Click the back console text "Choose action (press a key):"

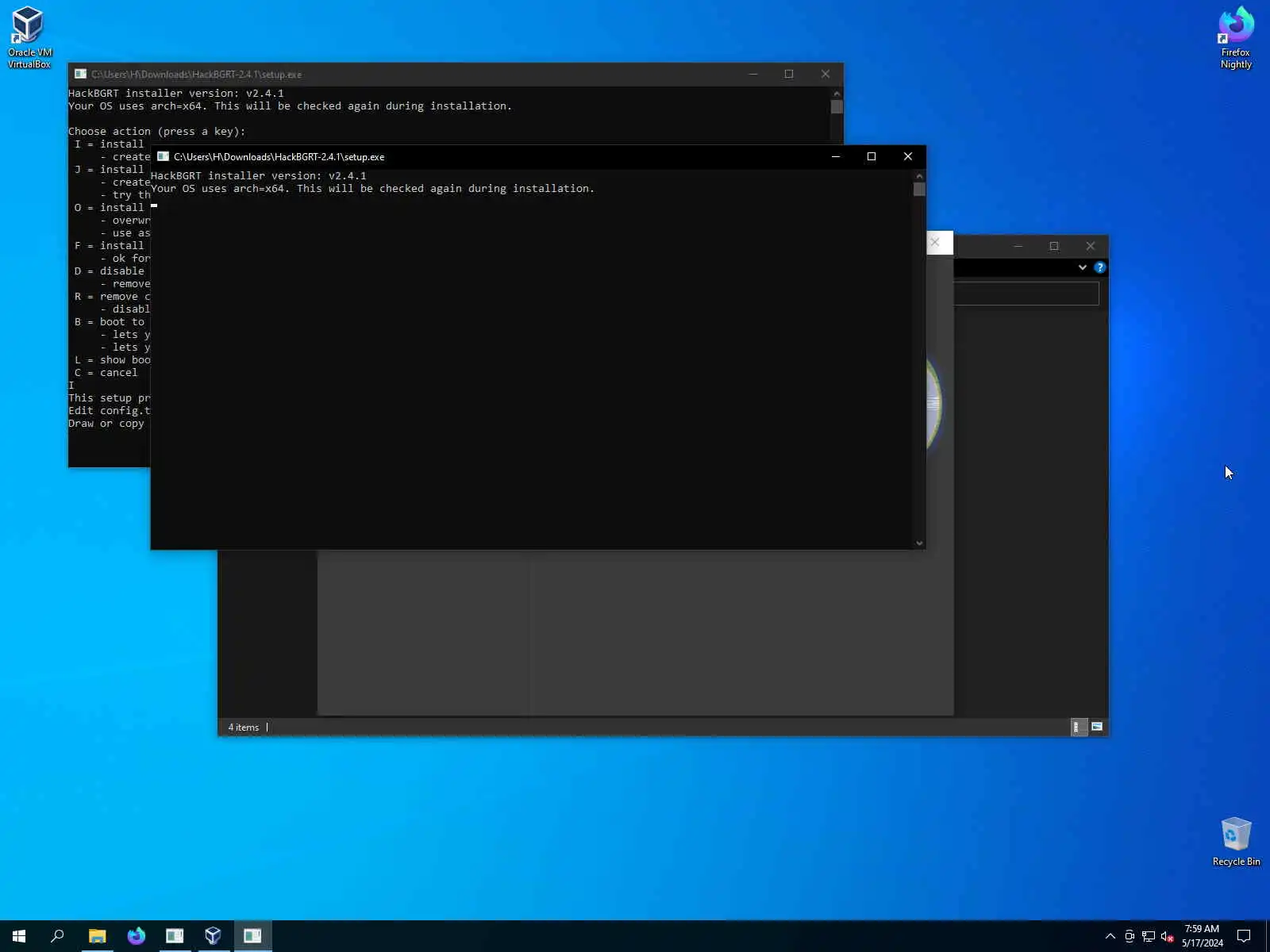coord(157,132)
